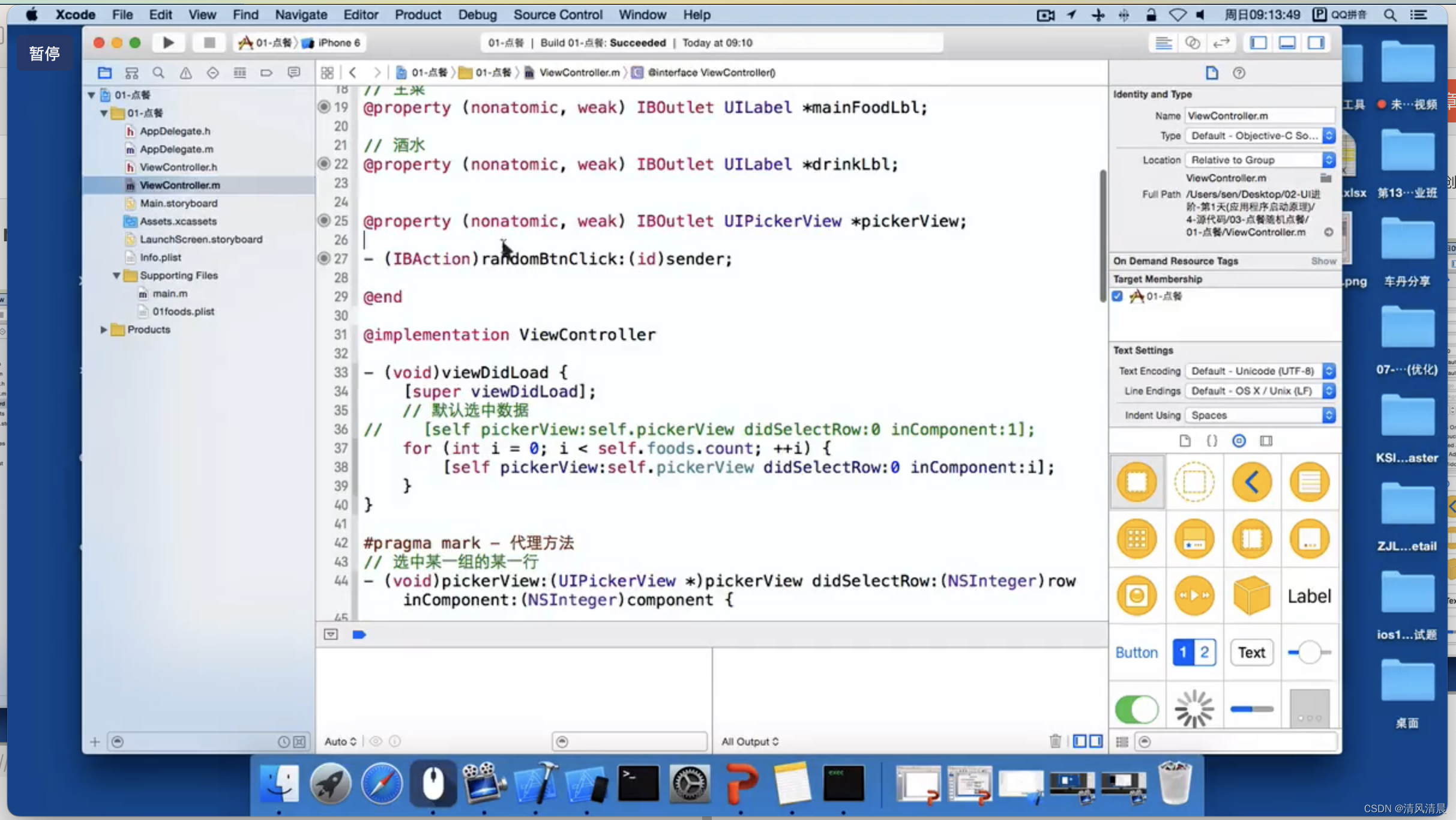Select the forward navigation arrow icon
Screen dimensions: 1456x820
(376, 71)
